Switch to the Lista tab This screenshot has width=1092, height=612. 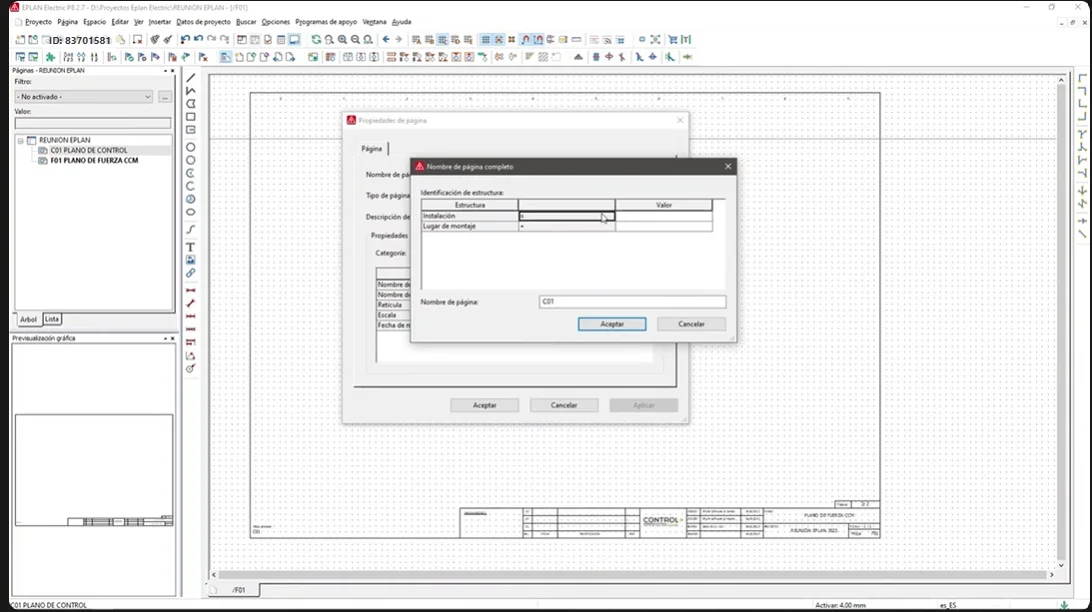coord(52,319)
